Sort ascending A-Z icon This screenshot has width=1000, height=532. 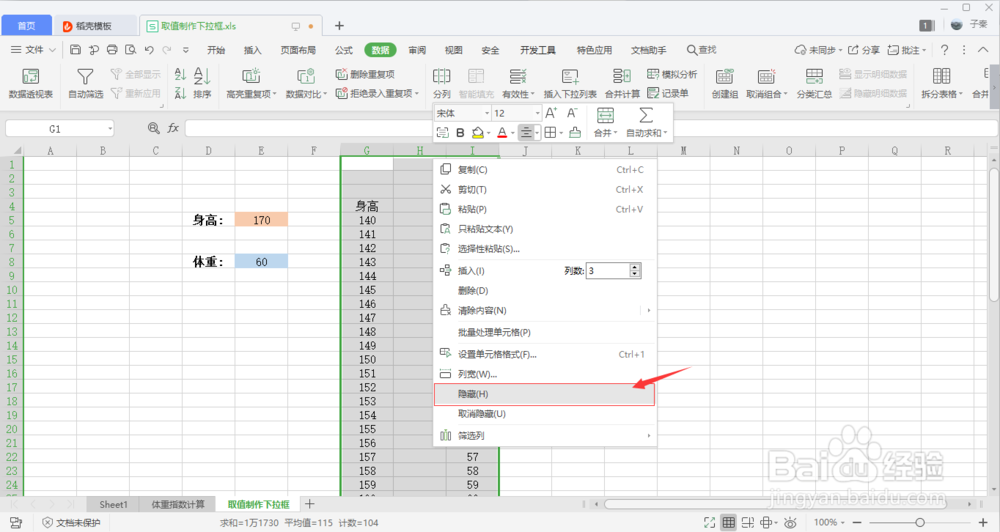pyautogui.click(x=180, y=75)
